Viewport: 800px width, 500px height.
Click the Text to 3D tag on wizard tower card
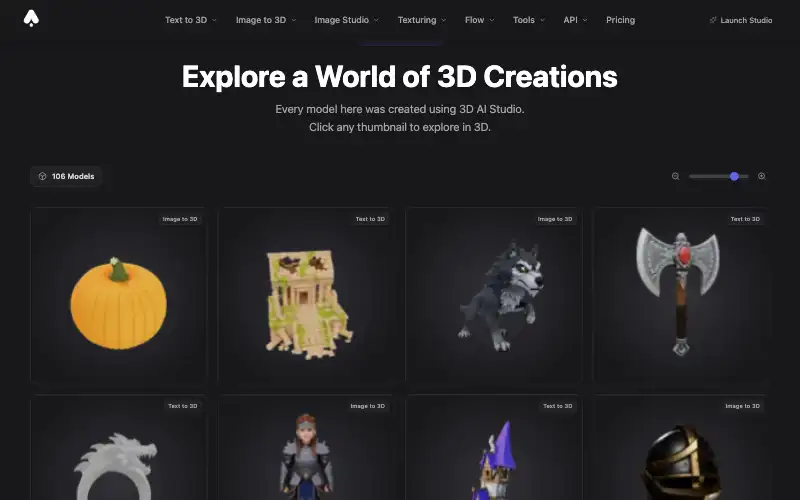click(558, 406)
